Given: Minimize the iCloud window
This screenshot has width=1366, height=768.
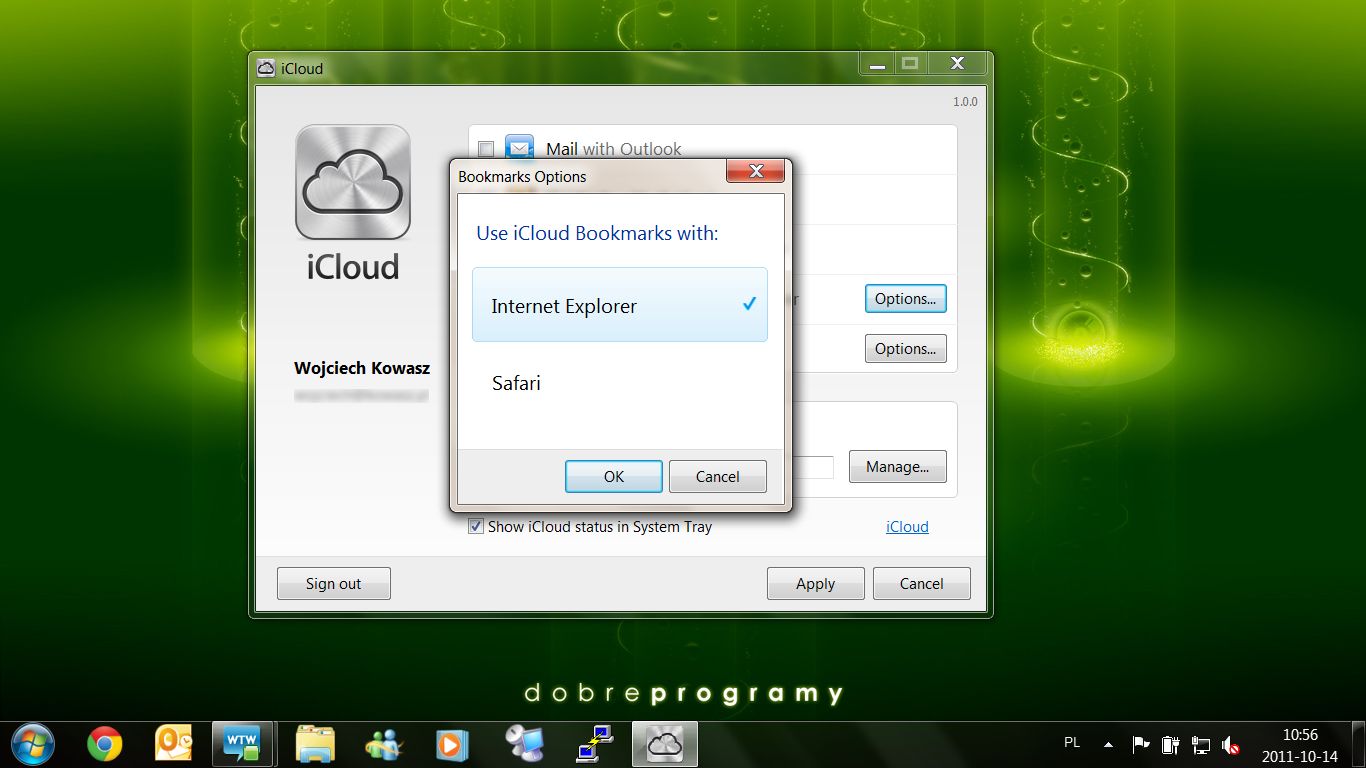Looking at the screenshot, I should pyautogui.click(x=877, y=65).
